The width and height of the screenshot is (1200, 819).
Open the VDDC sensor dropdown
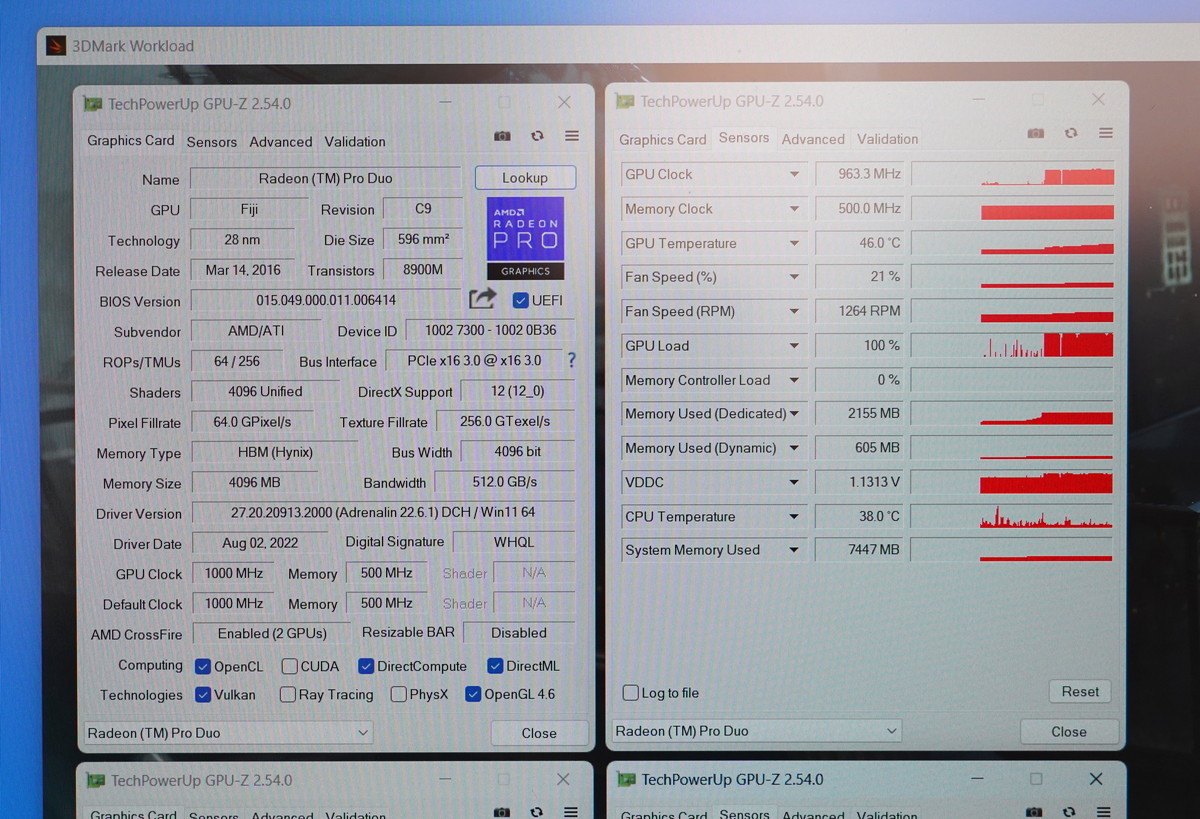coord(794,482)
